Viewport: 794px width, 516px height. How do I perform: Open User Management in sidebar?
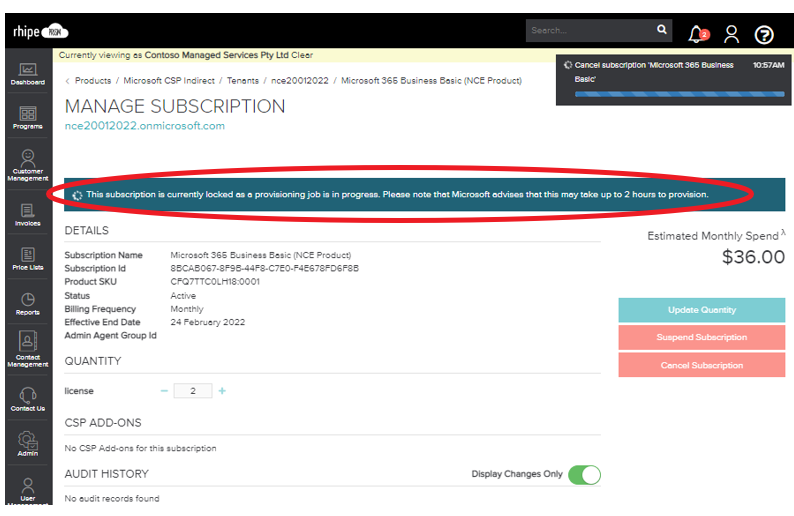[x=28, y=490]
